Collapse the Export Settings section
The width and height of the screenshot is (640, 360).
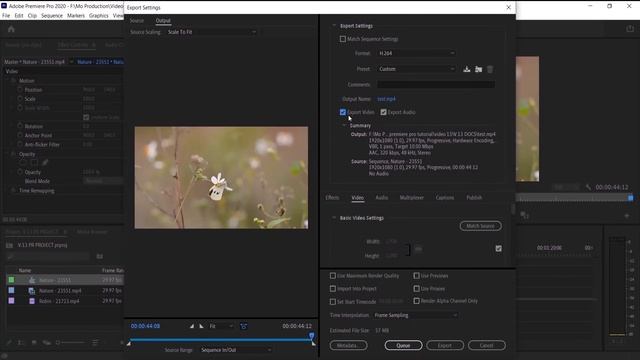point(334,26)
